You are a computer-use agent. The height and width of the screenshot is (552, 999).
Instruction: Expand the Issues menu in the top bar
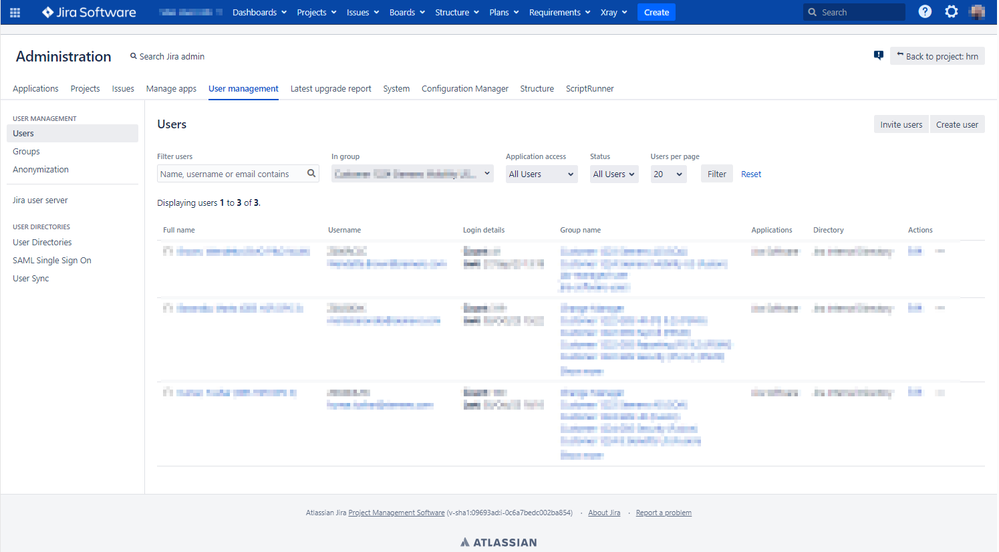click(363, 12)
